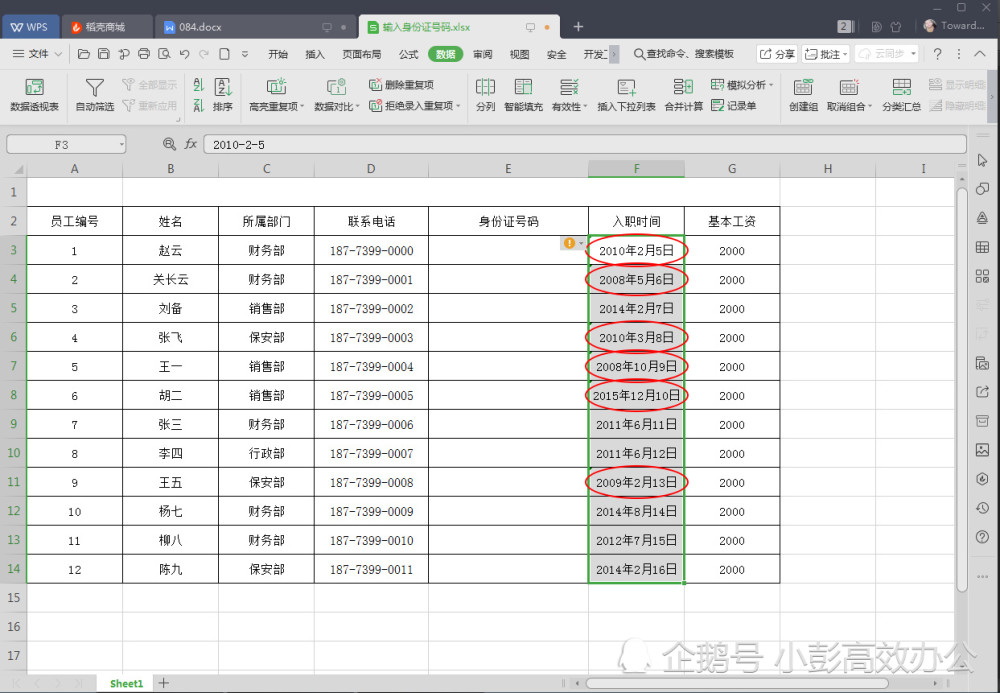Open the help icon in the right sidebar
The width and height of the screenshot is (1000, 693).
click(982, 537)
